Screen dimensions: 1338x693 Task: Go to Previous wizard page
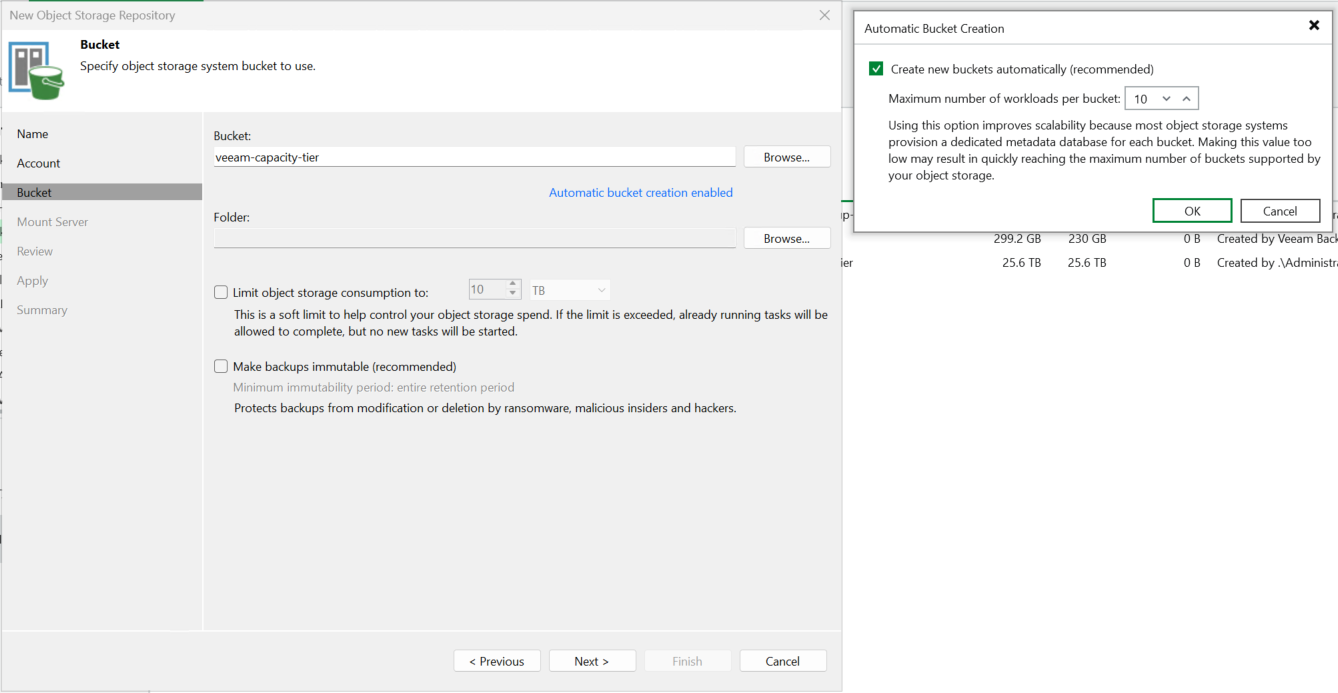(x=497, y=661)
